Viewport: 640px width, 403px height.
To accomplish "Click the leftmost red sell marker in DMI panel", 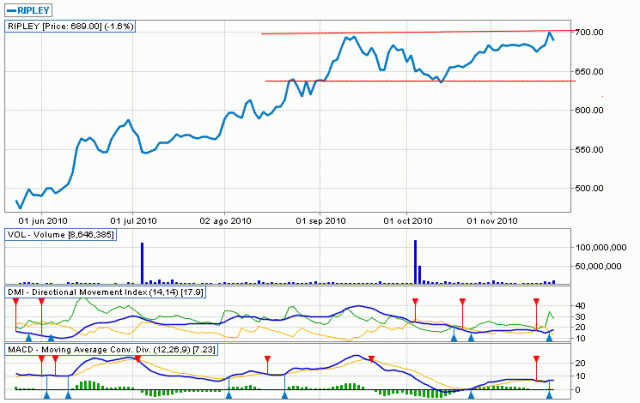I will 16,301.
